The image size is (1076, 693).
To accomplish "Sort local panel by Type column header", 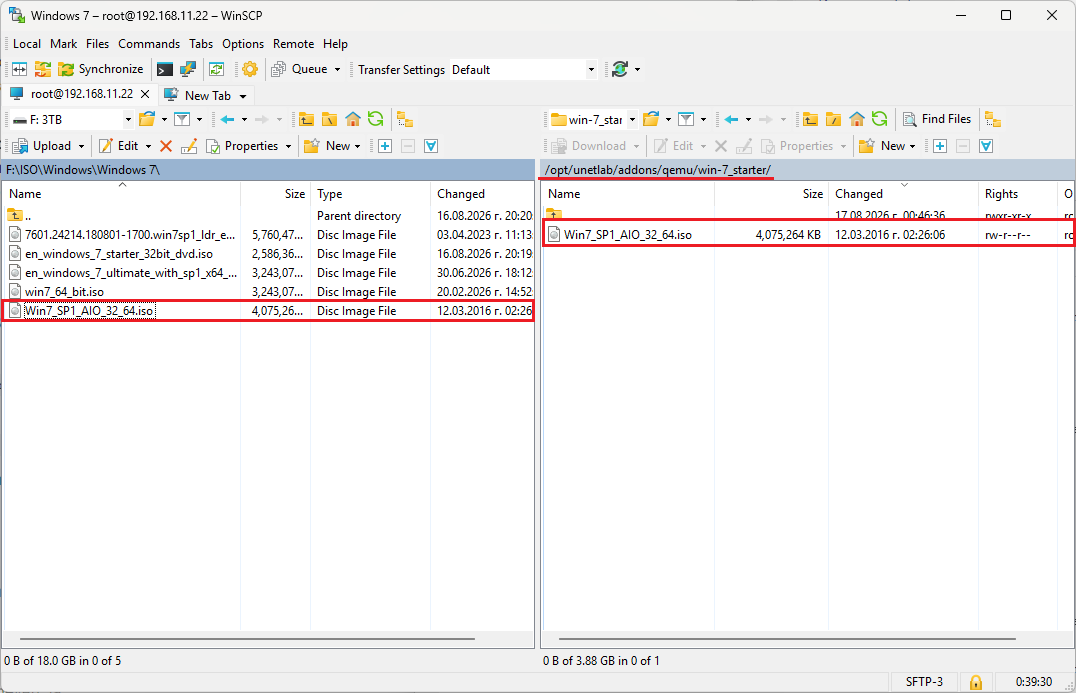I will point(371,194).
